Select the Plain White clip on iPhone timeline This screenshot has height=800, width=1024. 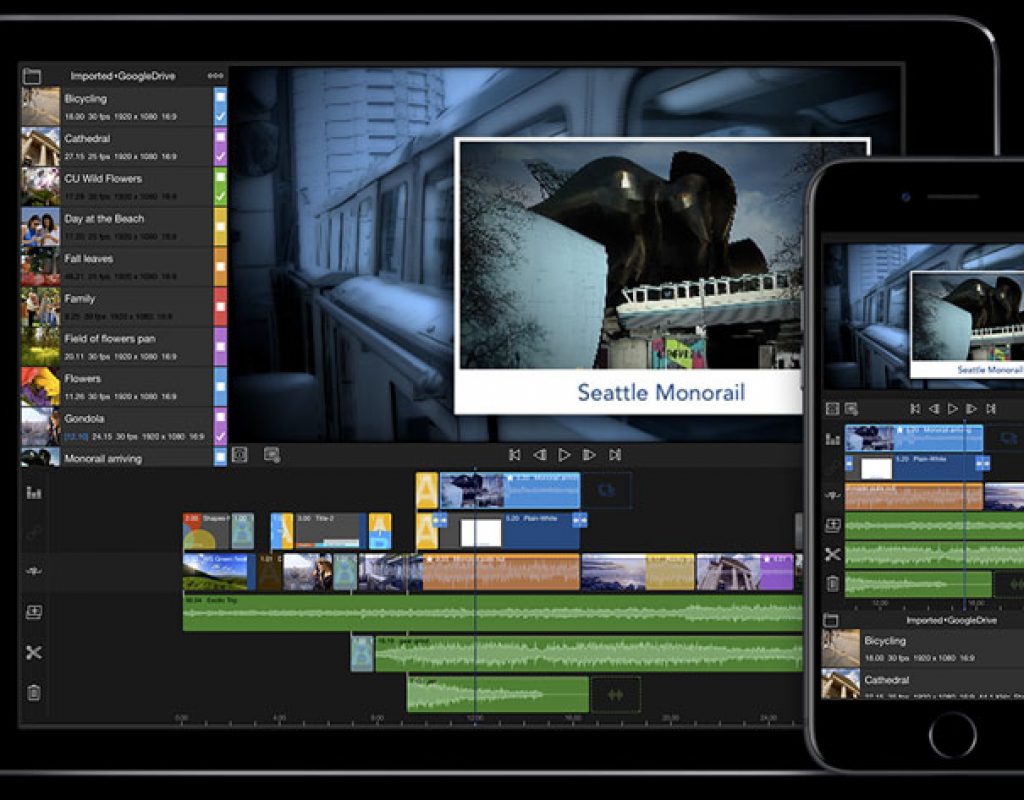point(914,468)
